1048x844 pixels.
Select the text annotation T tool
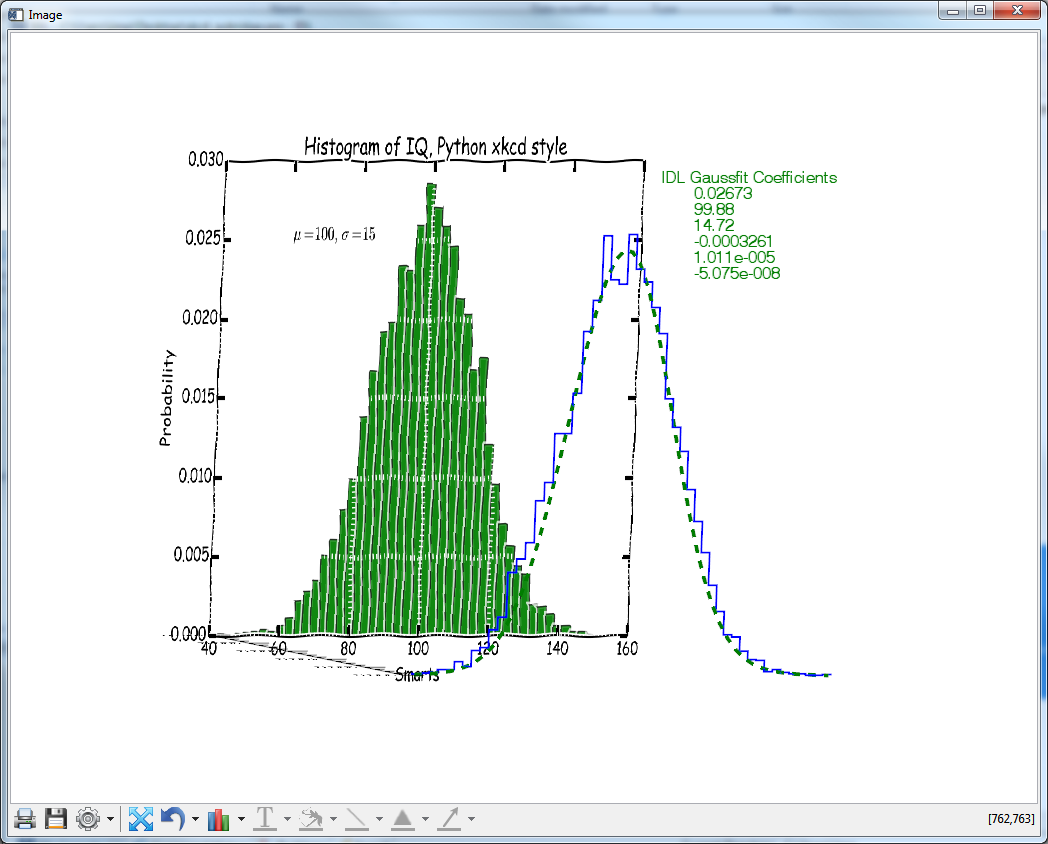click(265, 819)
